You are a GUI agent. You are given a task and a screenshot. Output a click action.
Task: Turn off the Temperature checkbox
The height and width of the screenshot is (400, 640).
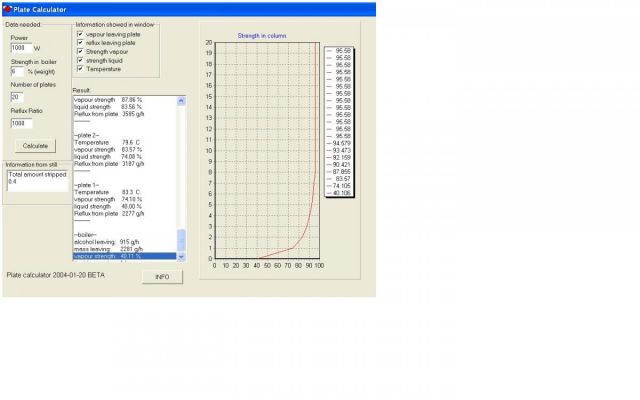pos(81,69)
